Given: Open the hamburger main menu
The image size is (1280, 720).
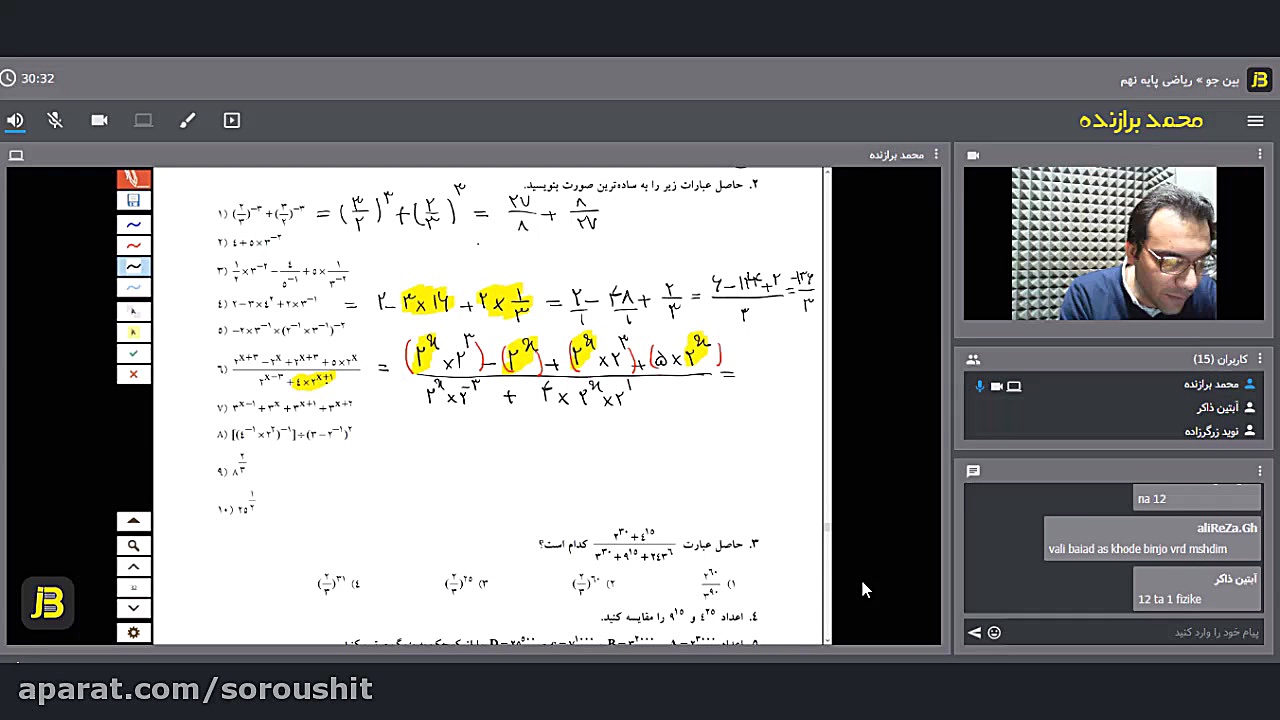Looking at the screenshot, I should [x=1255, y=121].
